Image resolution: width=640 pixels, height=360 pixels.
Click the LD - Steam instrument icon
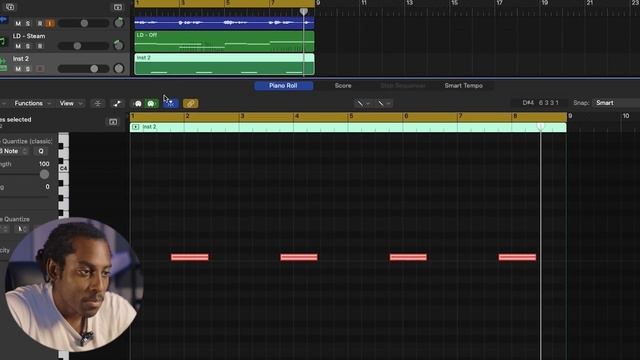click(x=3, y=42)
